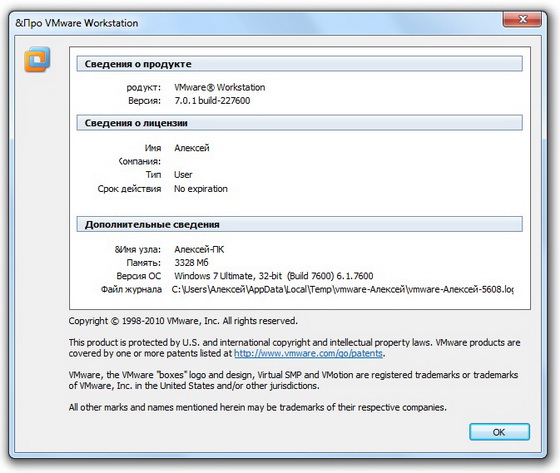Click the 'Windows 7 Ultimate, 32-bit' OS version
Viewport: 560px width, 473px height.
274,276
